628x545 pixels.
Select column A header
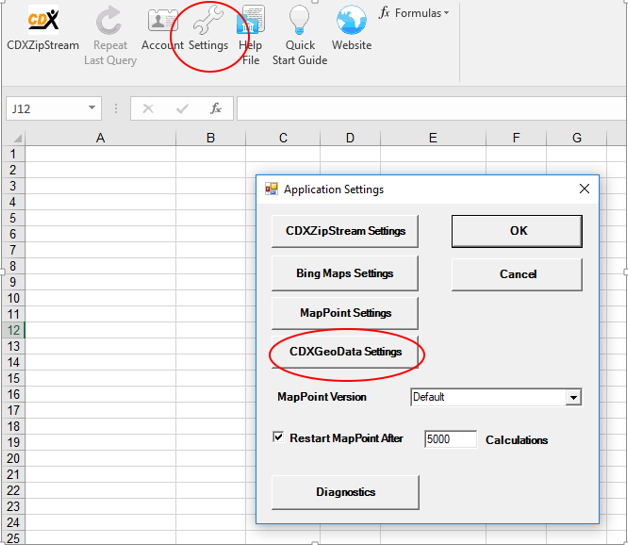click(x=100, y=138)
